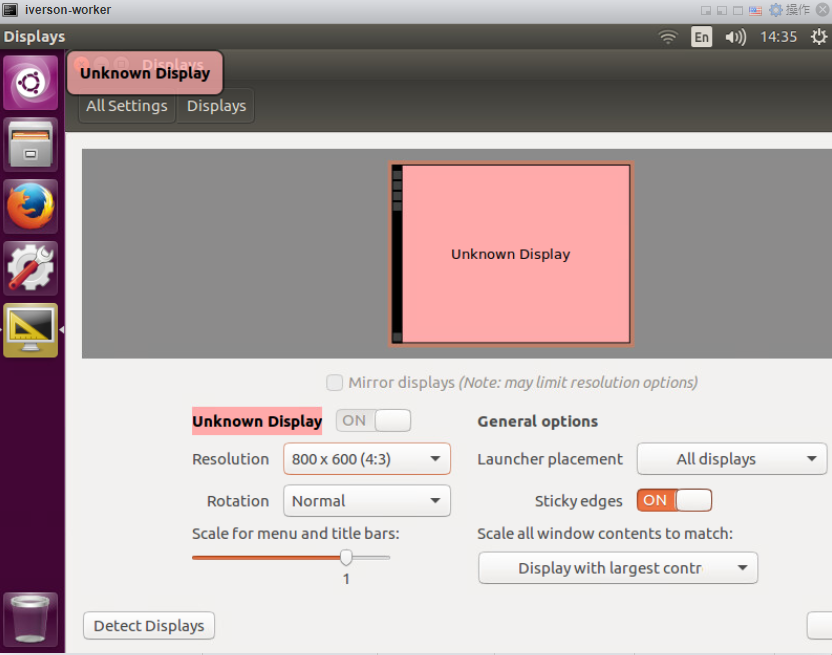This screenshot has width=832, height=655.
Task: Click the iverson-worker terminal icon in title bar
Action: point(10,10)
